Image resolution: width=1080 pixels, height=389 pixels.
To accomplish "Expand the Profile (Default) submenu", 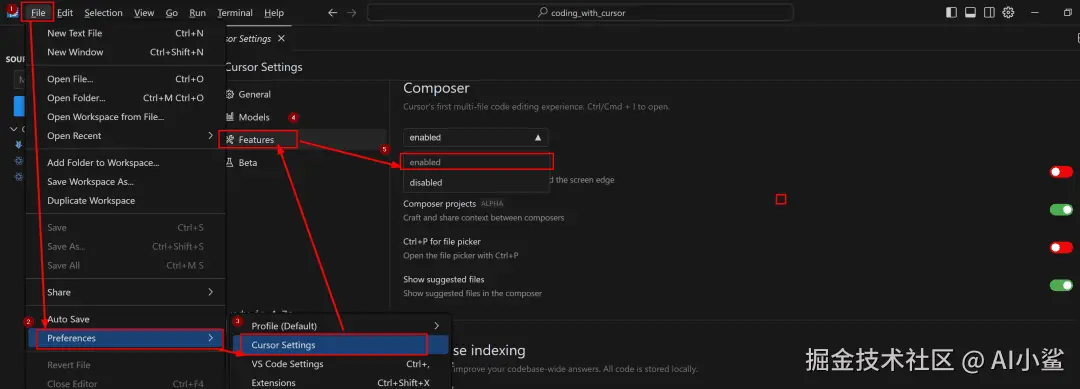I will (340, 326).
